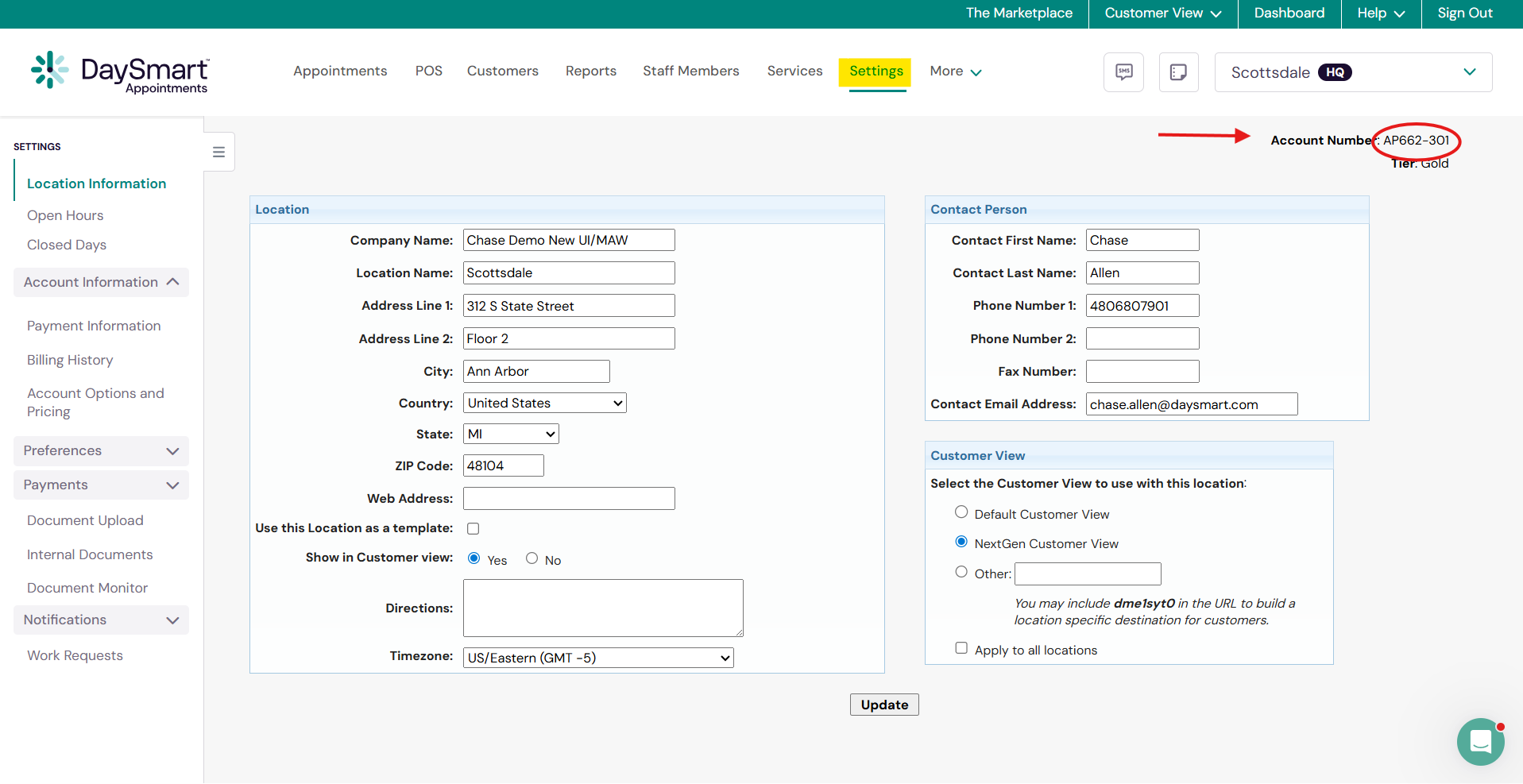Open the live chat support bubble

pyautogui.click(x=1480, y=741)
